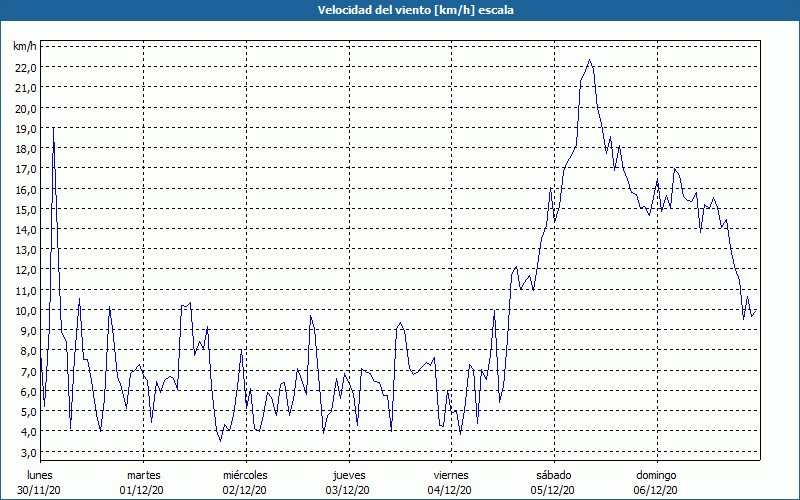Image resolution: width=800 pixels, height=500 pixels.
Task: Select the 13,0 y-axis value
Action: [27, 249]
